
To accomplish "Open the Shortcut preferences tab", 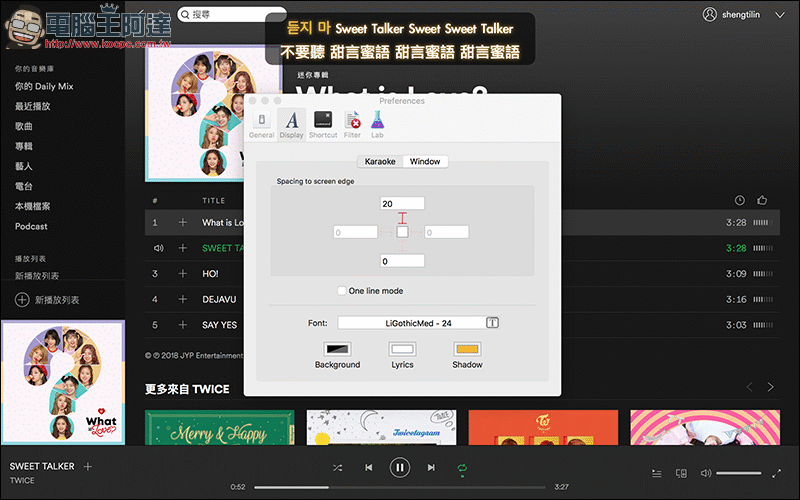I will point(323,124).
